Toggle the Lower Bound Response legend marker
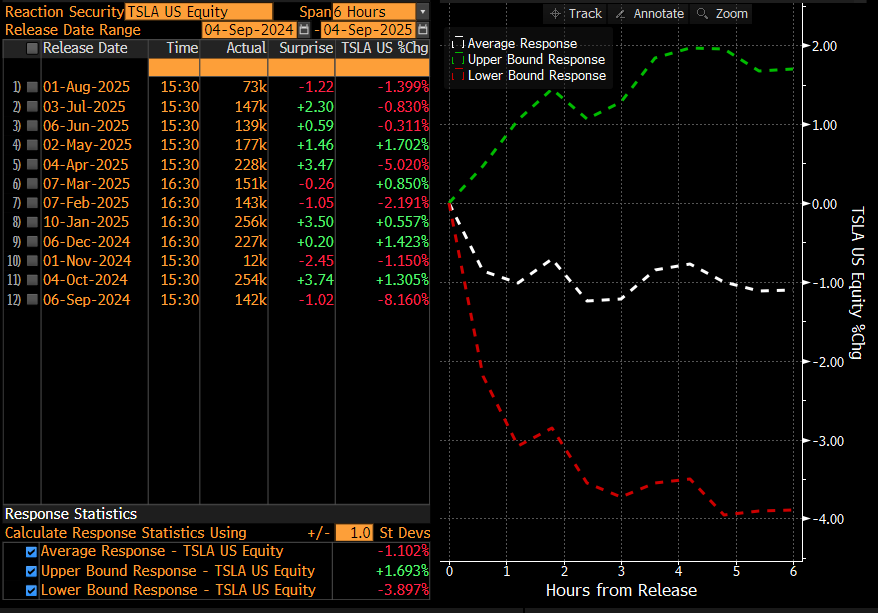 458,76
